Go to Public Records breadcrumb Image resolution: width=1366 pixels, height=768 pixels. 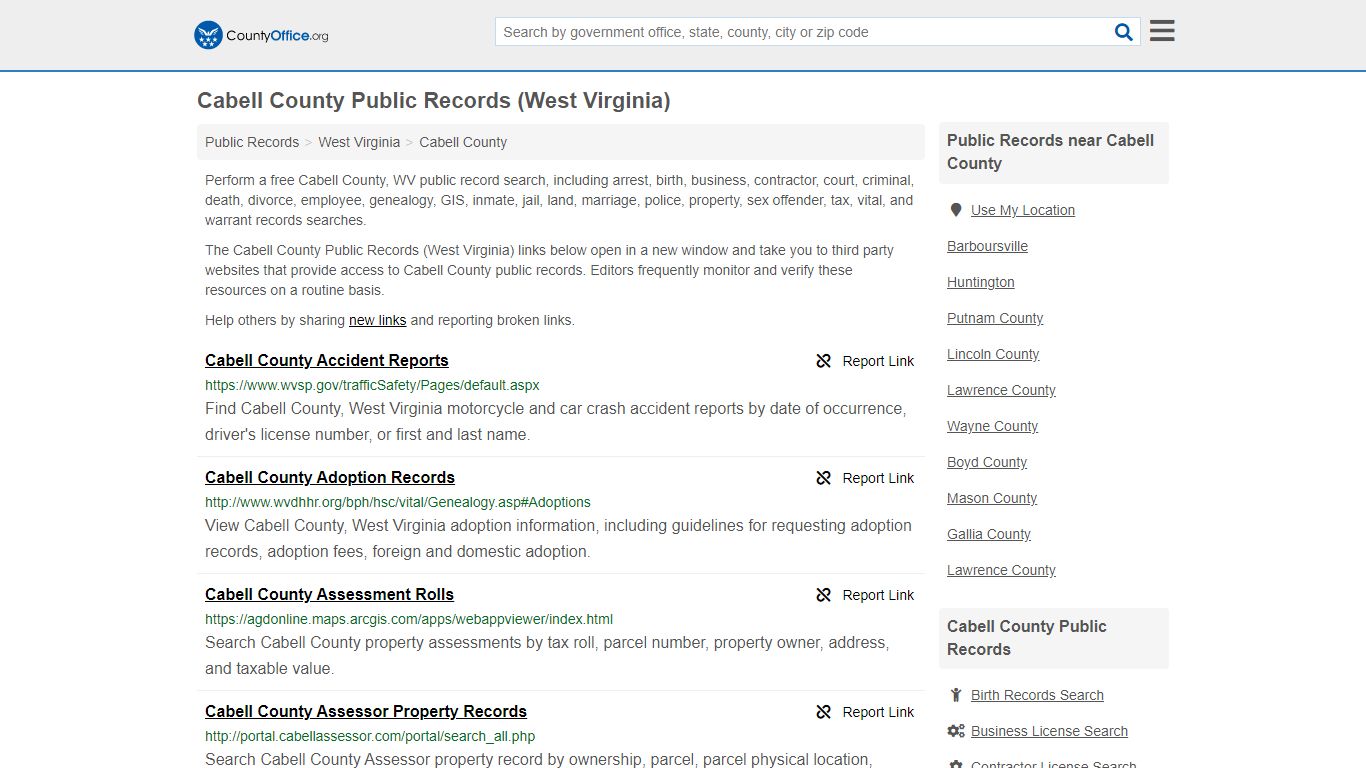click(x=252, y=142)
